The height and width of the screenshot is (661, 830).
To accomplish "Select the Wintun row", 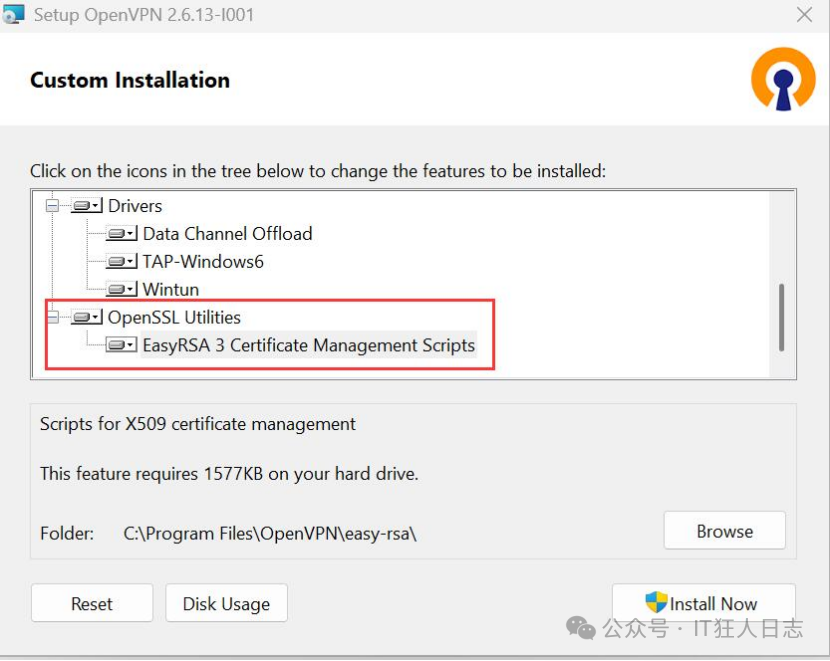I will coord(170,289).
